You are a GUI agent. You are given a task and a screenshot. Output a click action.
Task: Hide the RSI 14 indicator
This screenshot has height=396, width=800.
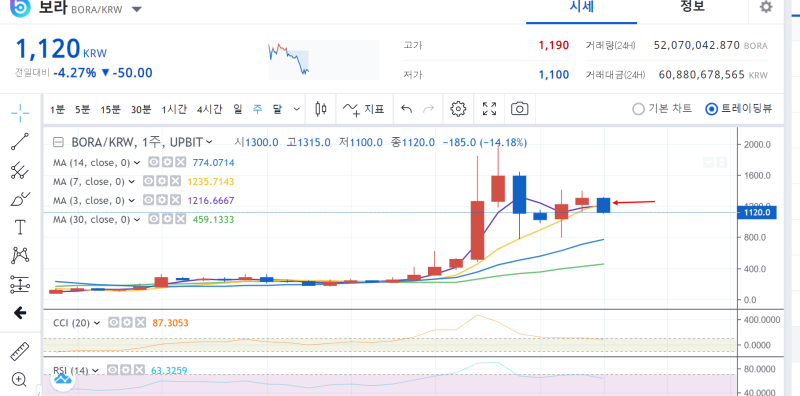click(x=113, y=369)
